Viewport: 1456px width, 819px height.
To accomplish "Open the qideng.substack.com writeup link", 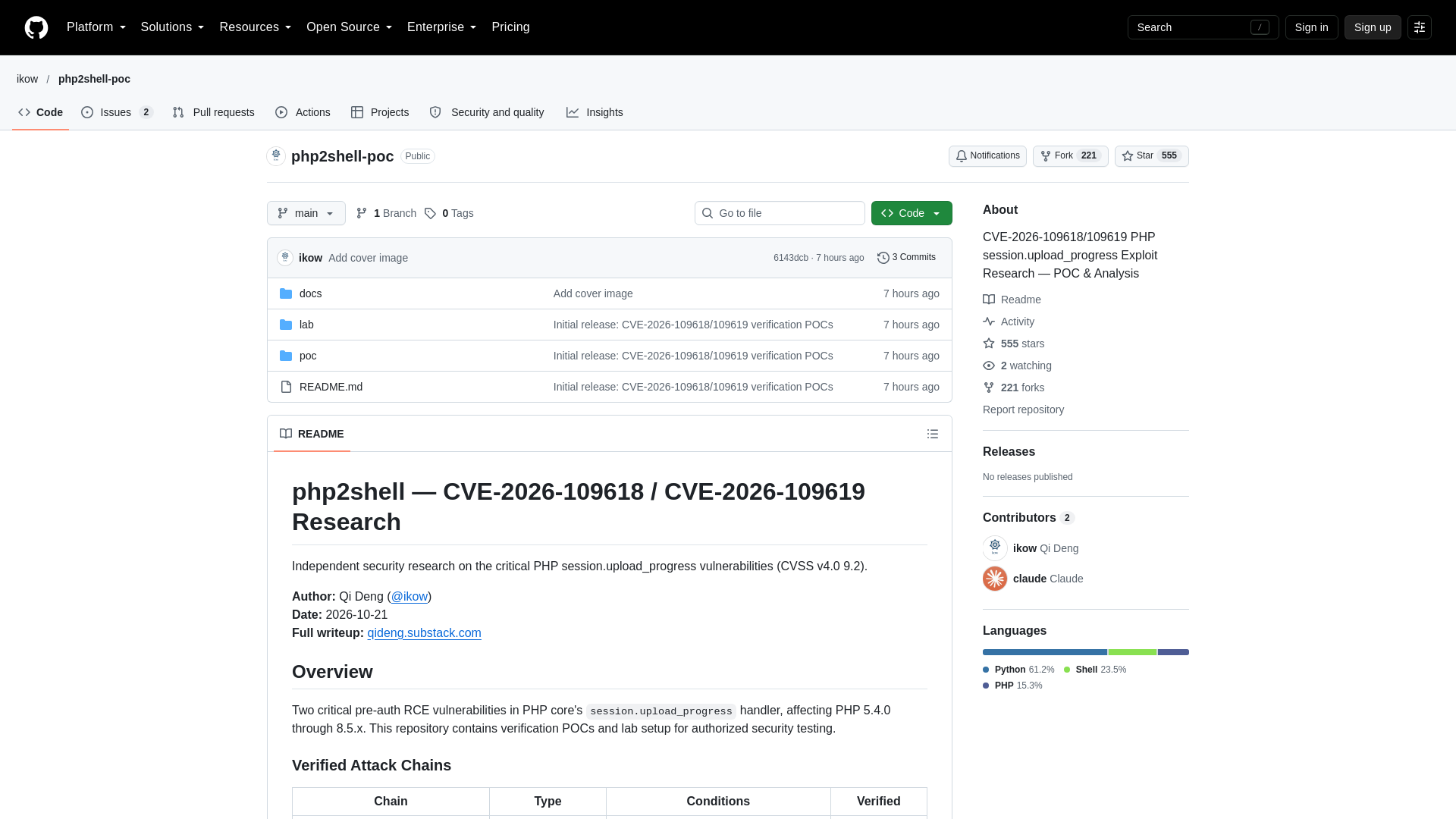I will pyautogui.click(x=424, y=633).
